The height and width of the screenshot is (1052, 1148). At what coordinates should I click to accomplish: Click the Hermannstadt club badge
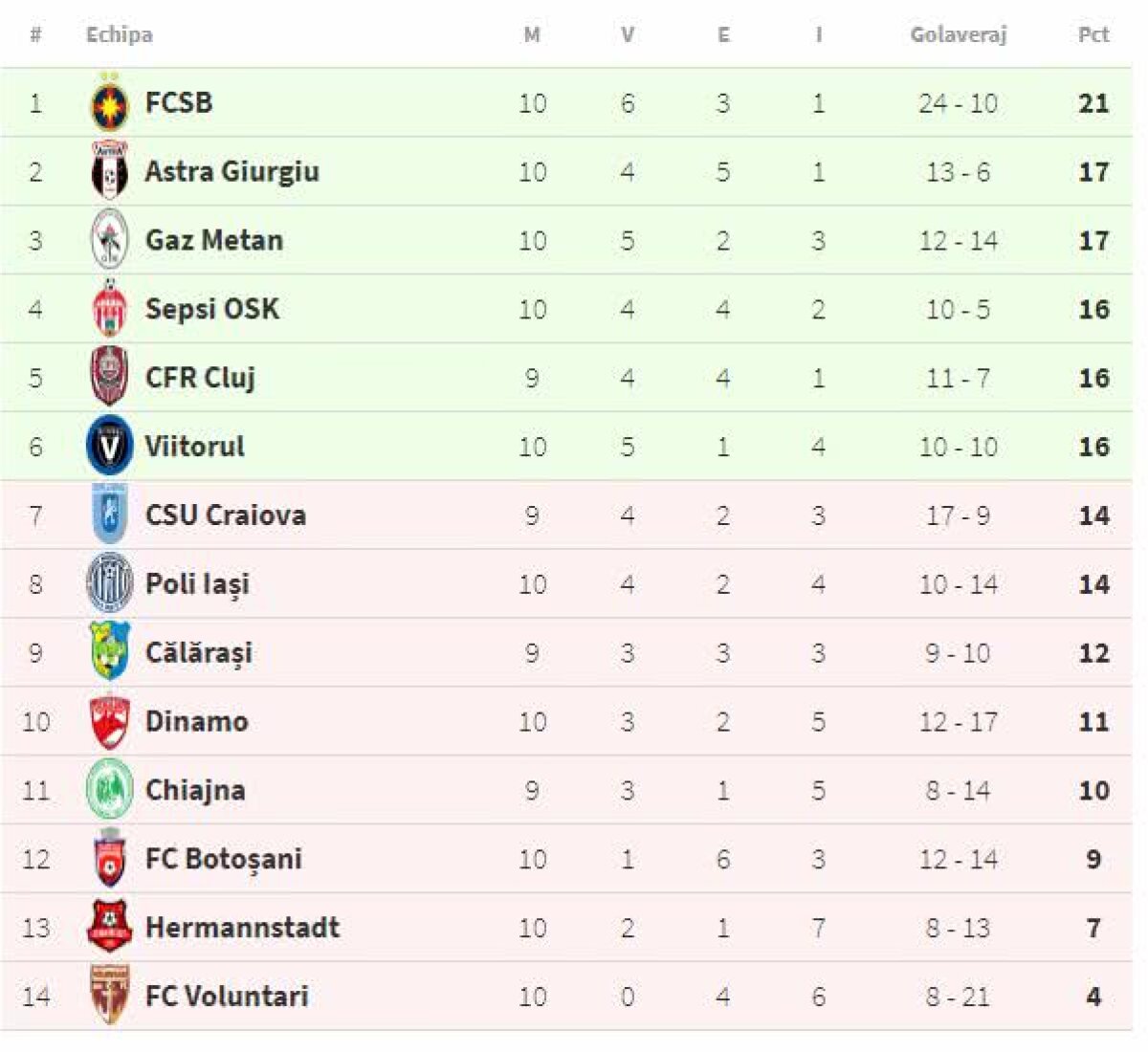click(110, 928)
